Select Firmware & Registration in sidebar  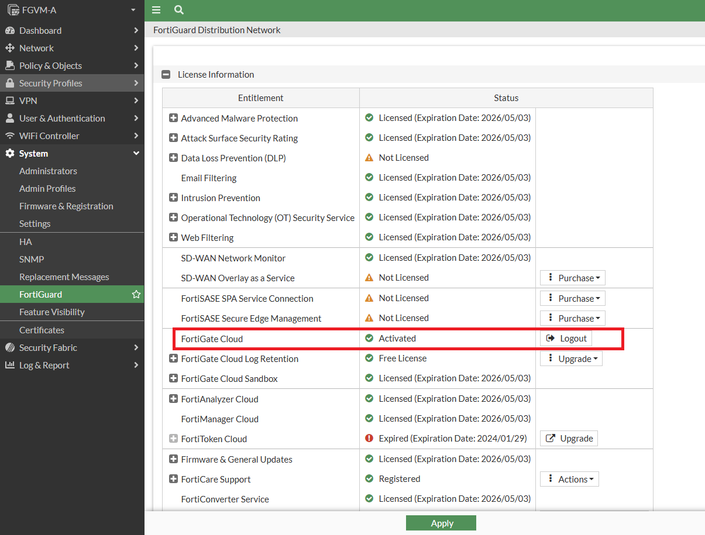coord(66,206)
